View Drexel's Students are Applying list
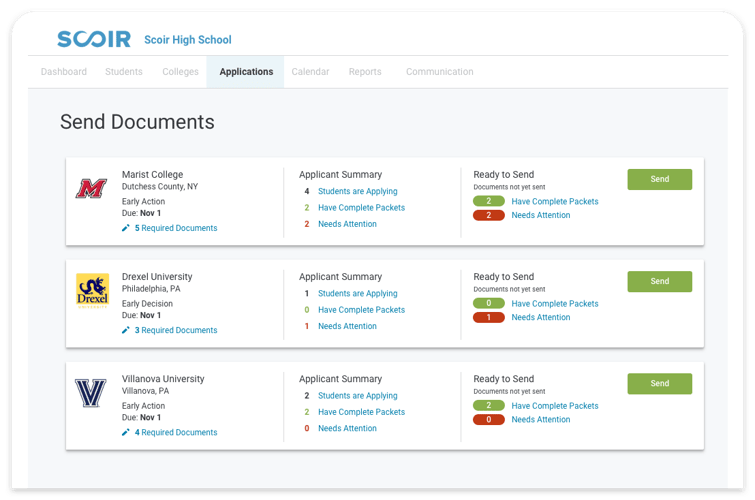The width and height of the screenshot is (755, 500). coord(358,293)
